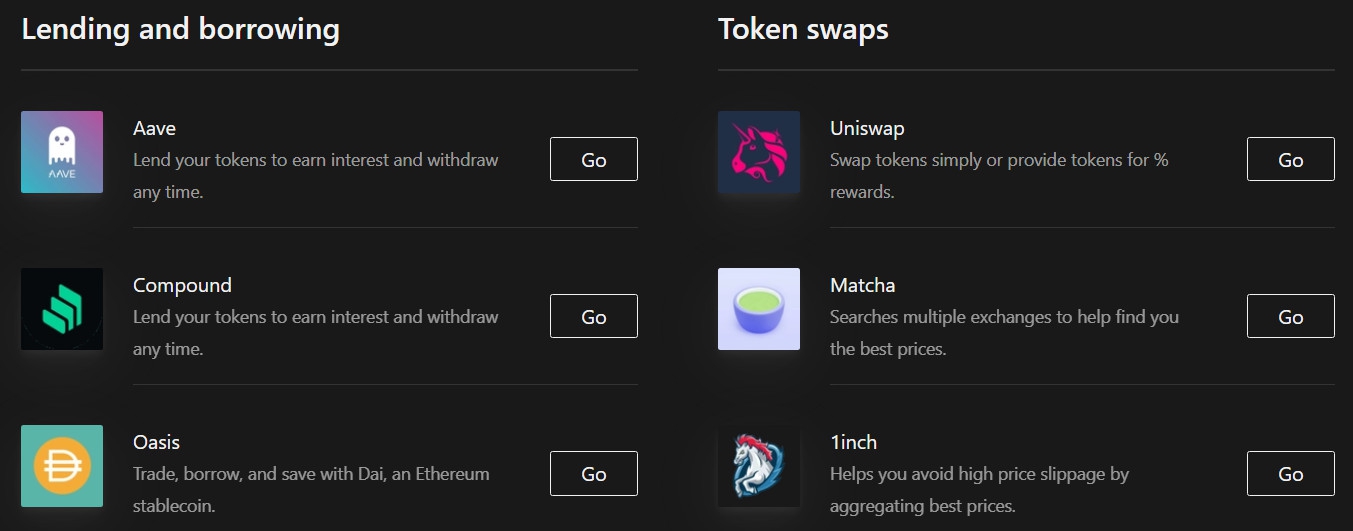The width and height of the screenshot is (1353, 531).
Task: Open Matcha via its Go button
Action: coord(1290,316)
